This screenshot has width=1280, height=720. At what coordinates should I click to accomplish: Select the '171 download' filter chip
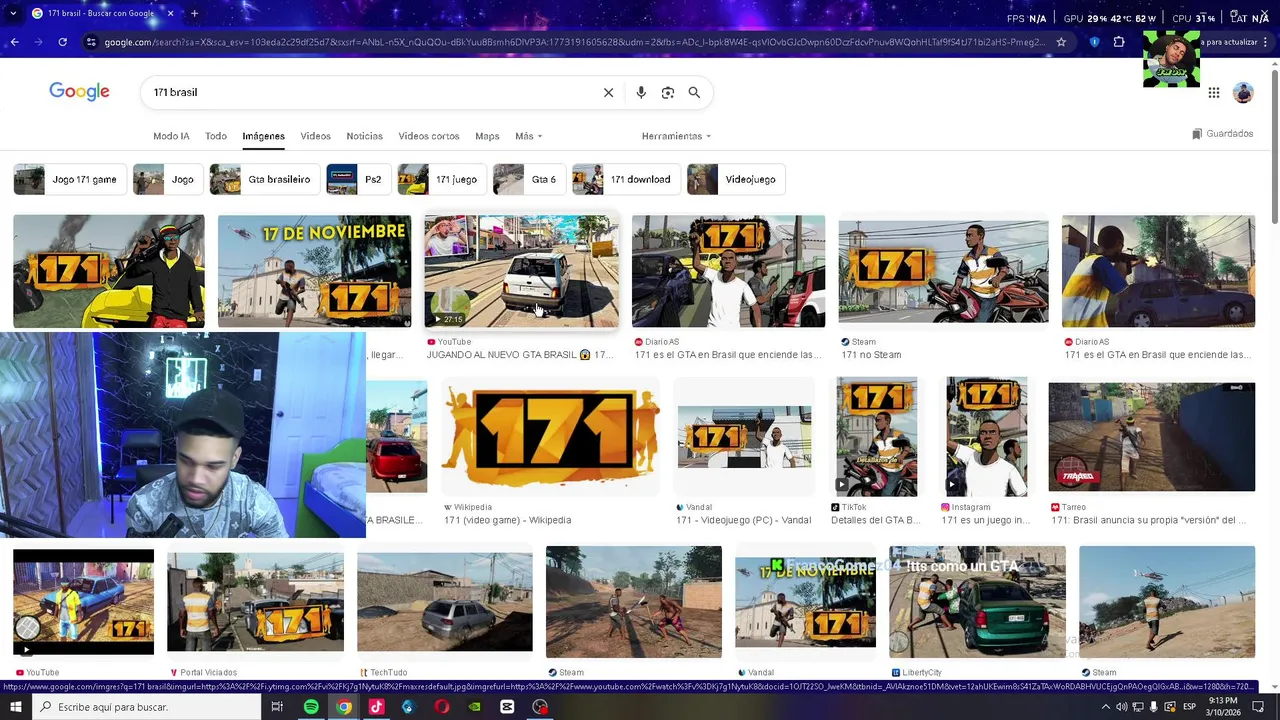click(x=625, y=179)
